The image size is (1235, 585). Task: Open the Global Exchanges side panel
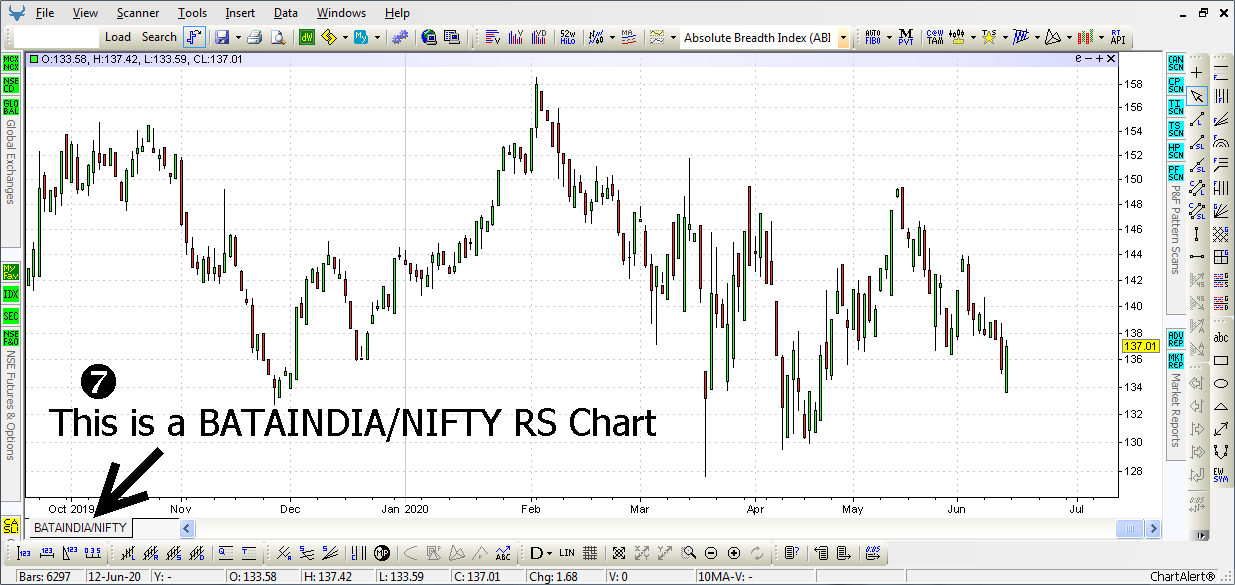11,162
